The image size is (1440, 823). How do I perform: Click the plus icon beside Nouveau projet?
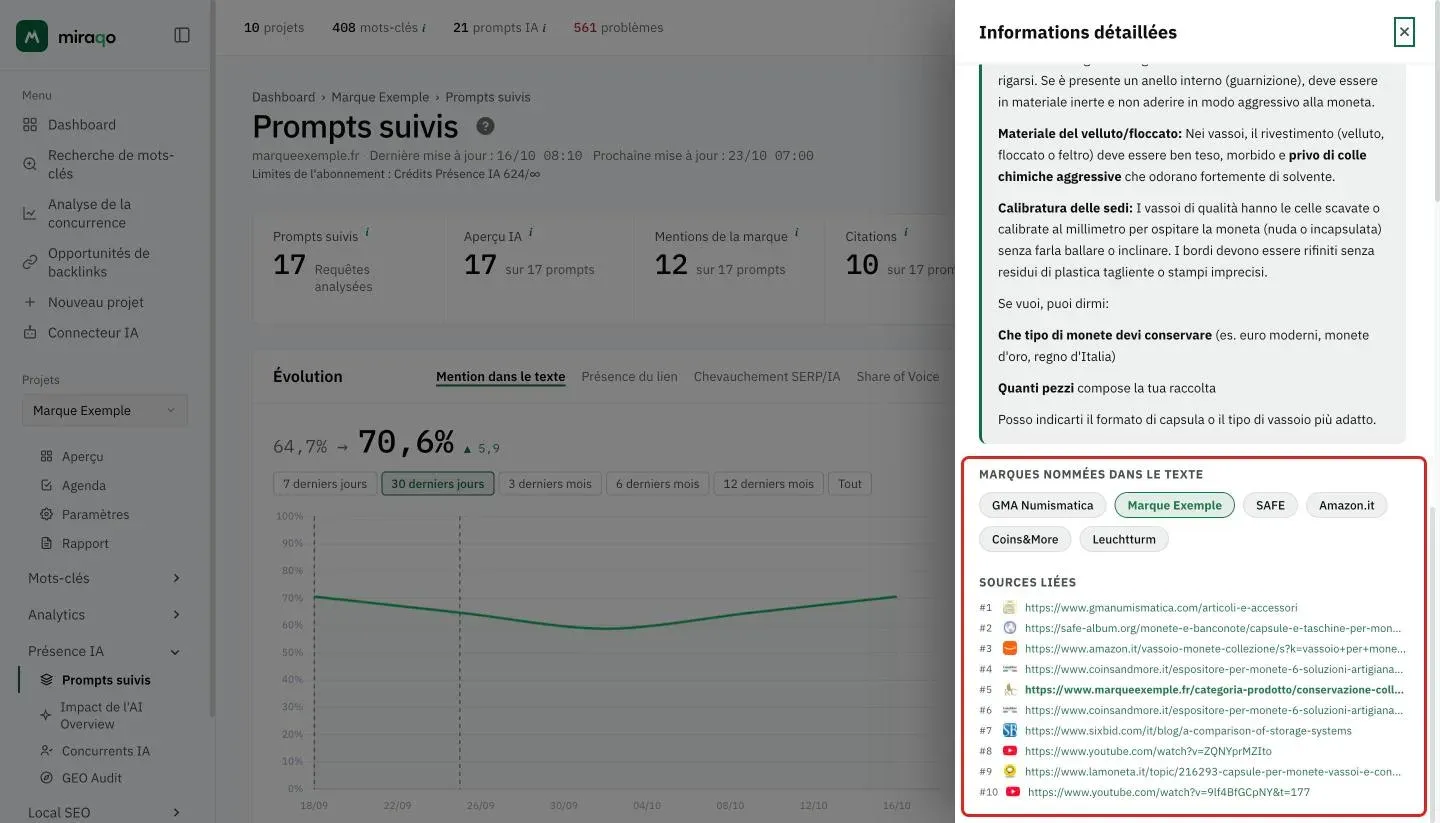click(29, 302)
